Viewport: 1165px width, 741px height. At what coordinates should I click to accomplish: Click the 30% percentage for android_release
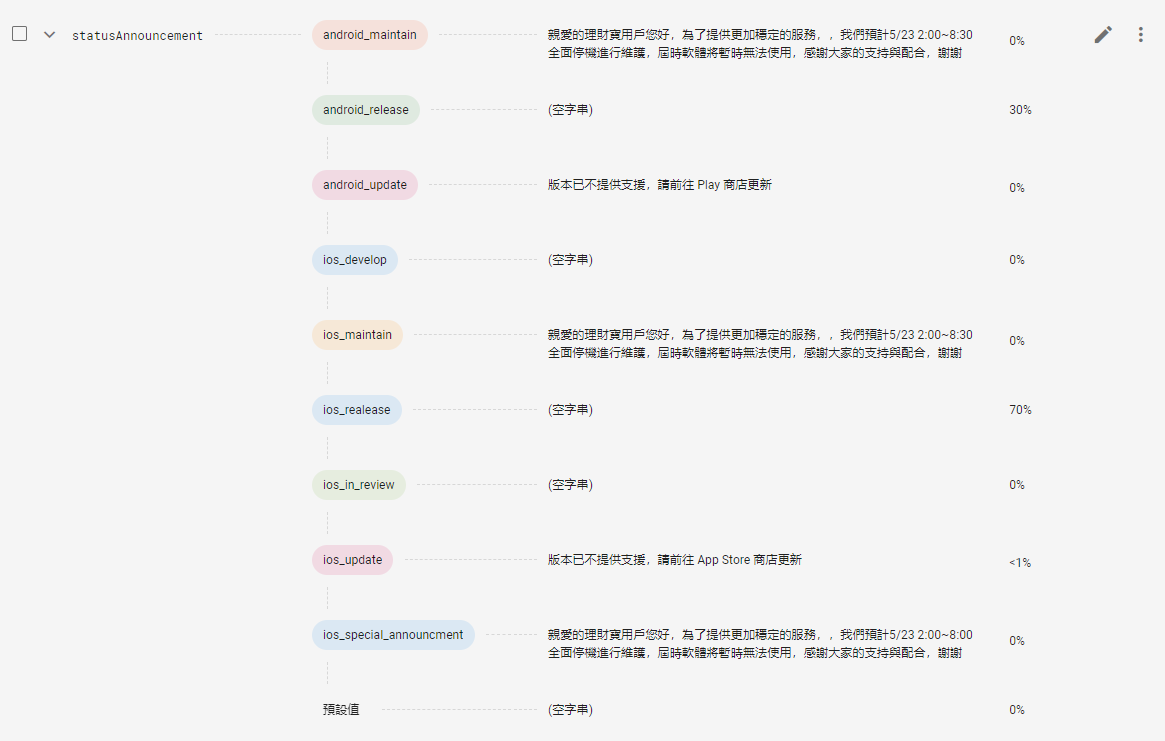click(x=1020, y=110)
